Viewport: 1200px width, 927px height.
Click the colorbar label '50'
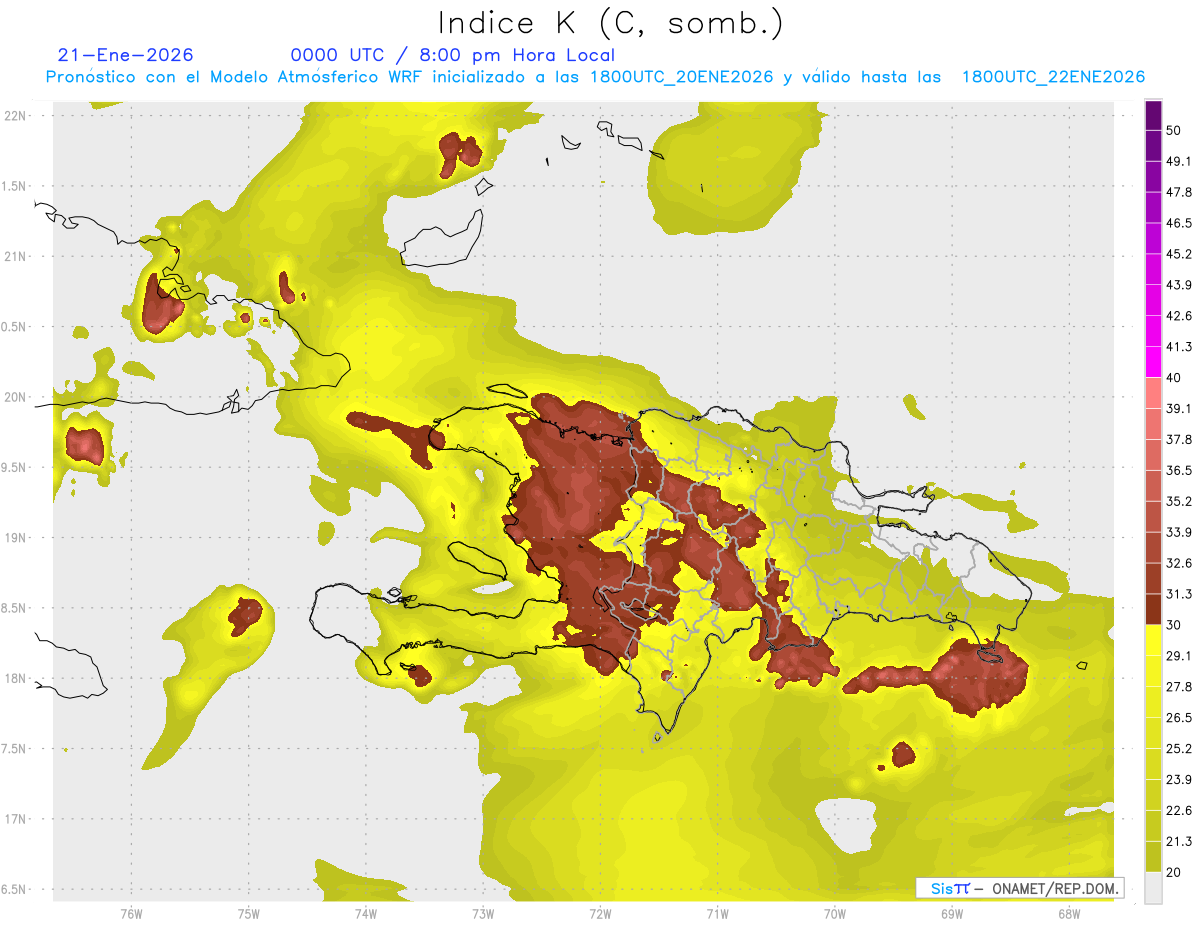(x=1174, y=130)
